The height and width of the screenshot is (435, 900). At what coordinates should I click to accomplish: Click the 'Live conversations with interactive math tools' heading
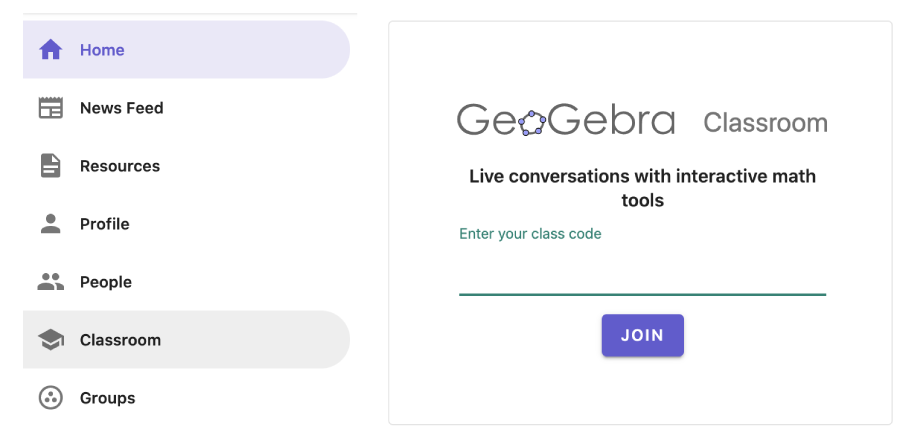click(x=642, y=188)
